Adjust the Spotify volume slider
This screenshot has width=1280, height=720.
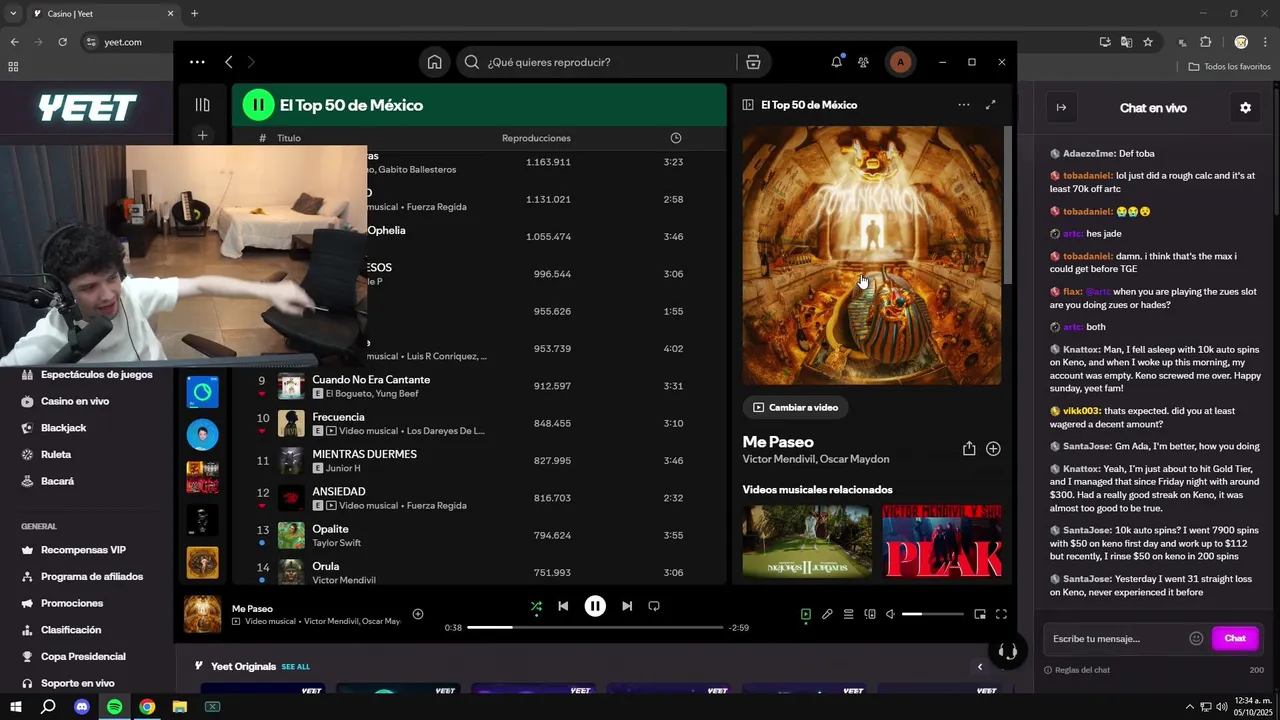(933, 614)
